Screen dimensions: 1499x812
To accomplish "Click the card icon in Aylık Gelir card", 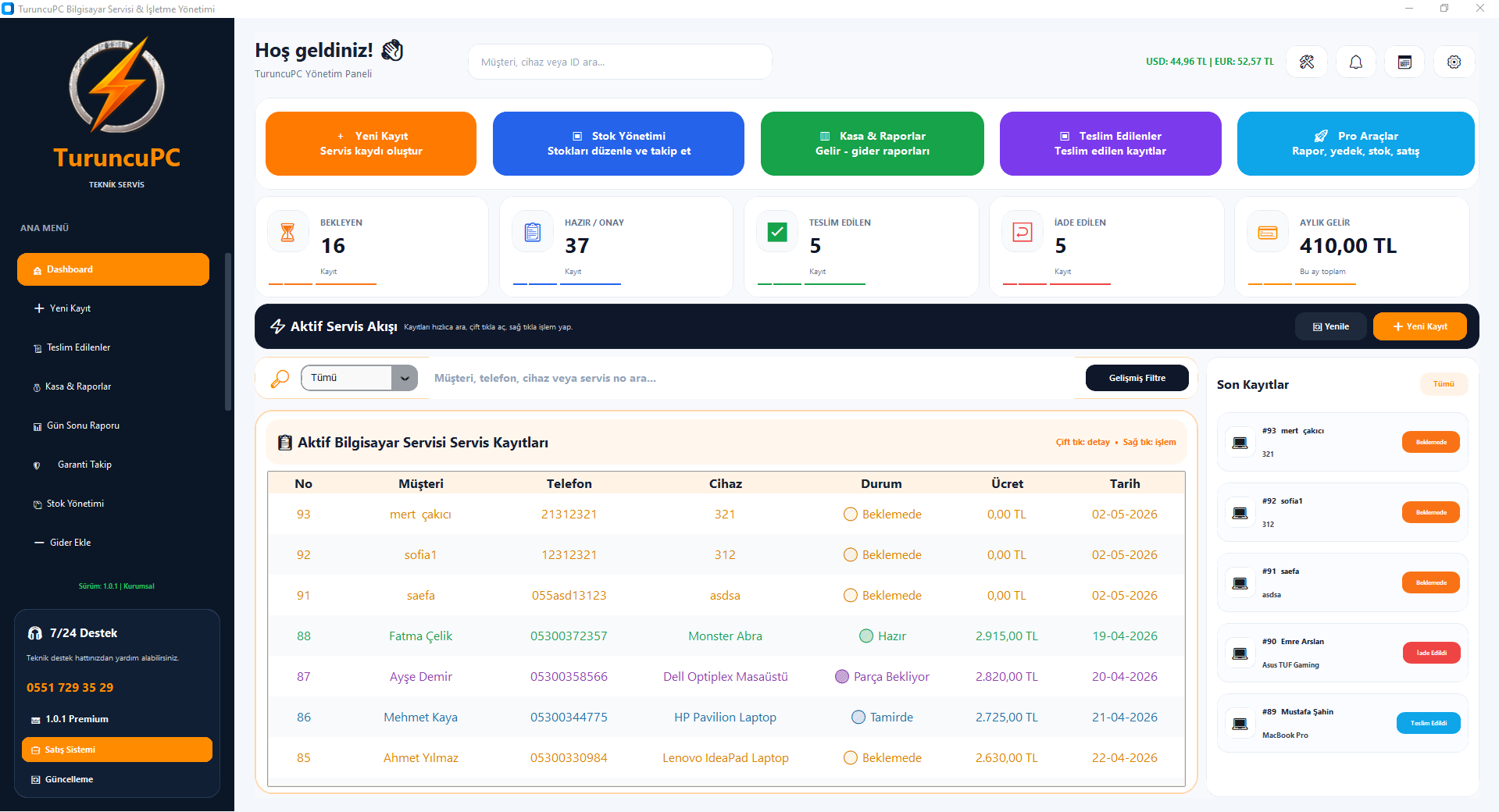I will coord(1268,232).
